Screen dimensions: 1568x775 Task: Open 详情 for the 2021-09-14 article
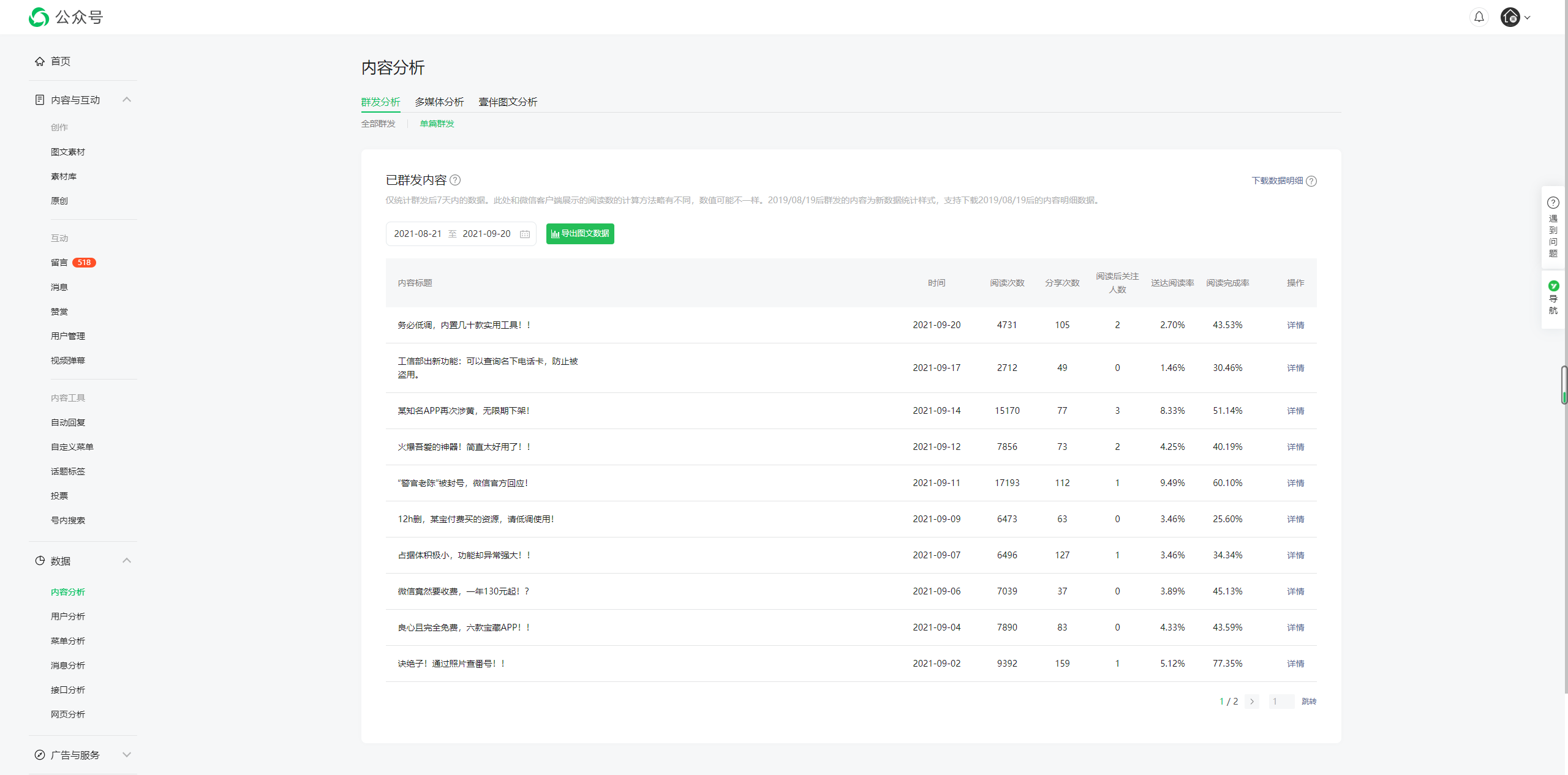pyautogui.click(x=1295, y=411)
